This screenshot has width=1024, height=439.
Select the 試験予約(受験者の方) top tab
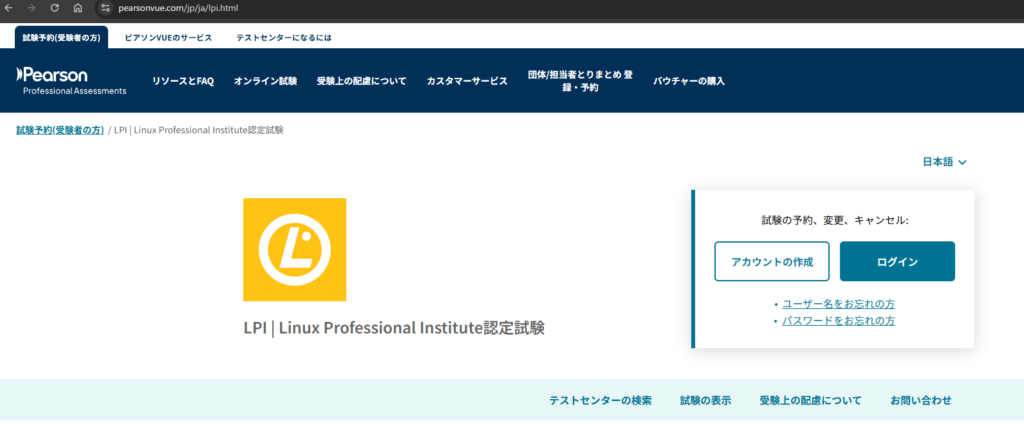pos(62,37)
